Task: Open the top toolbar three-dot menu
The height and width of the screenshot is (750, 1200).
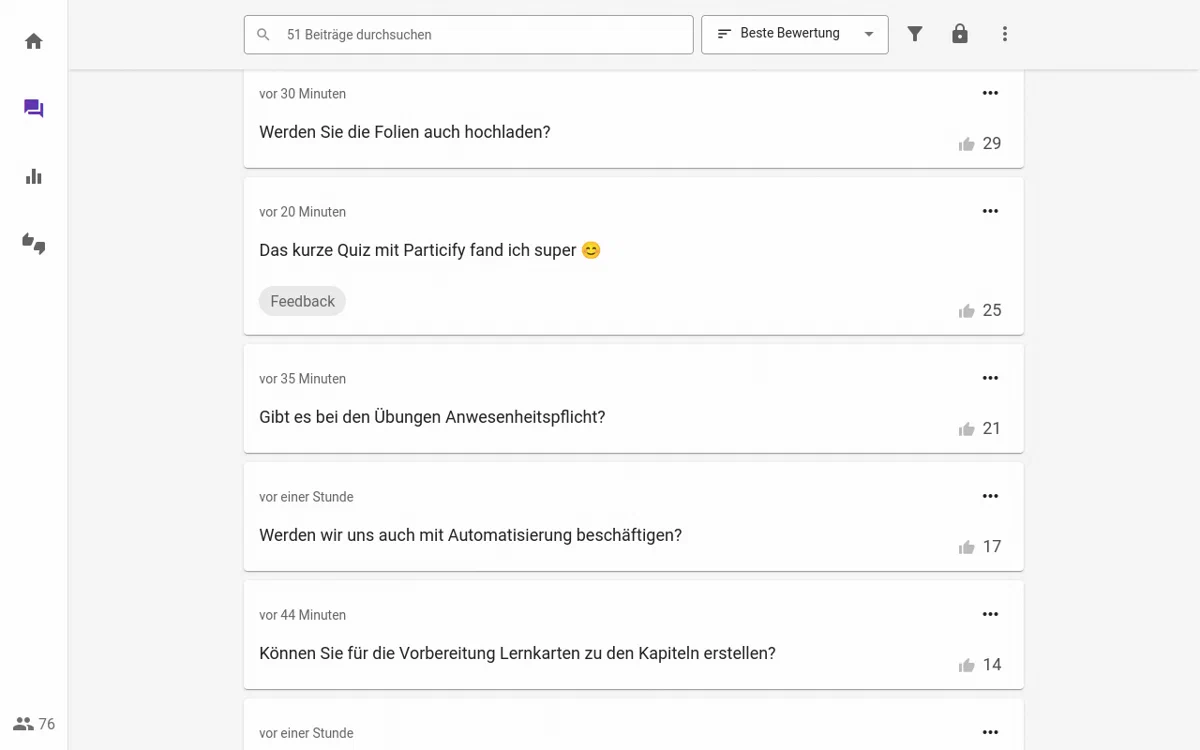Action: pos(1005,34)
